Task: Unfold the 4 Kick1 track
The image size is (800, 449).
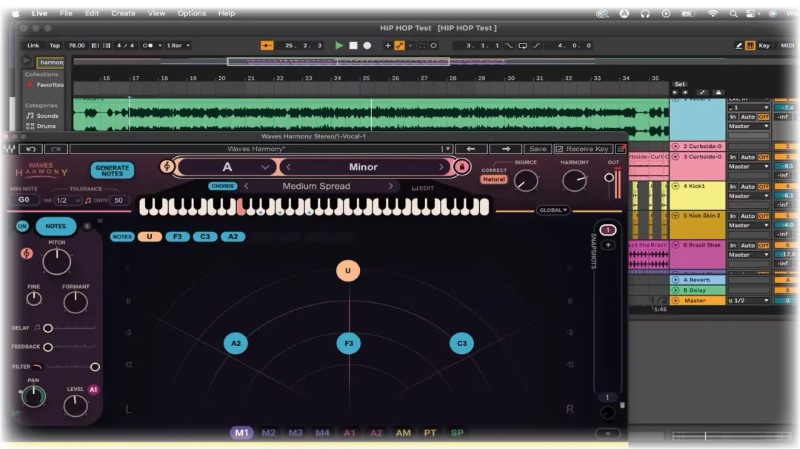Action: pos(676,186)
